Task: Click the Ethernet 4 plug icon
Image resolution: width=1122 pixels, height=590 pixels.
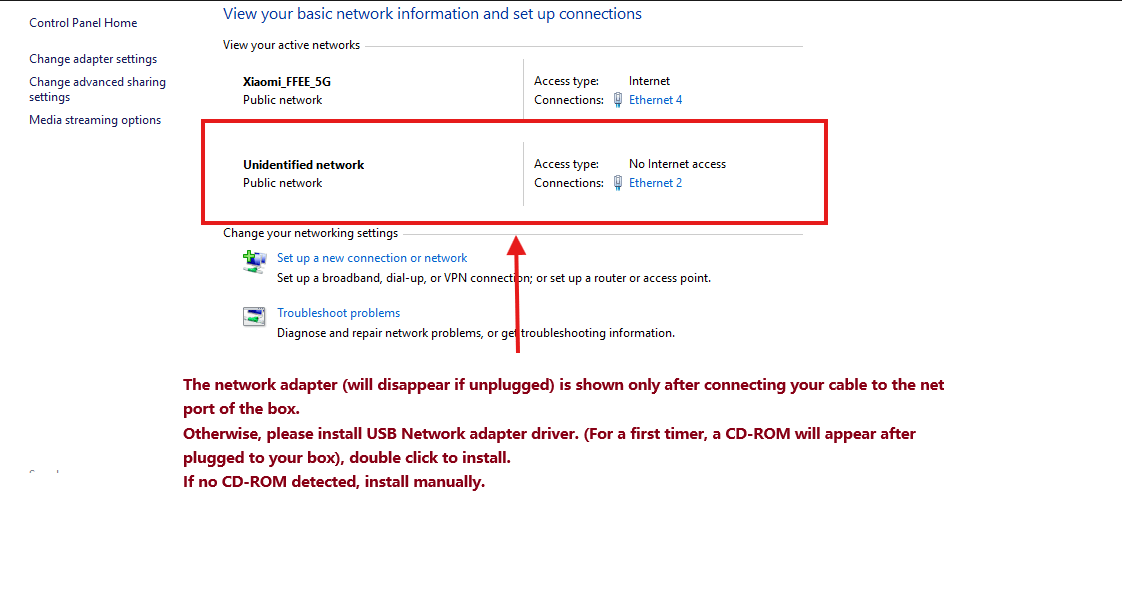Action: click(x=619, y=100)
